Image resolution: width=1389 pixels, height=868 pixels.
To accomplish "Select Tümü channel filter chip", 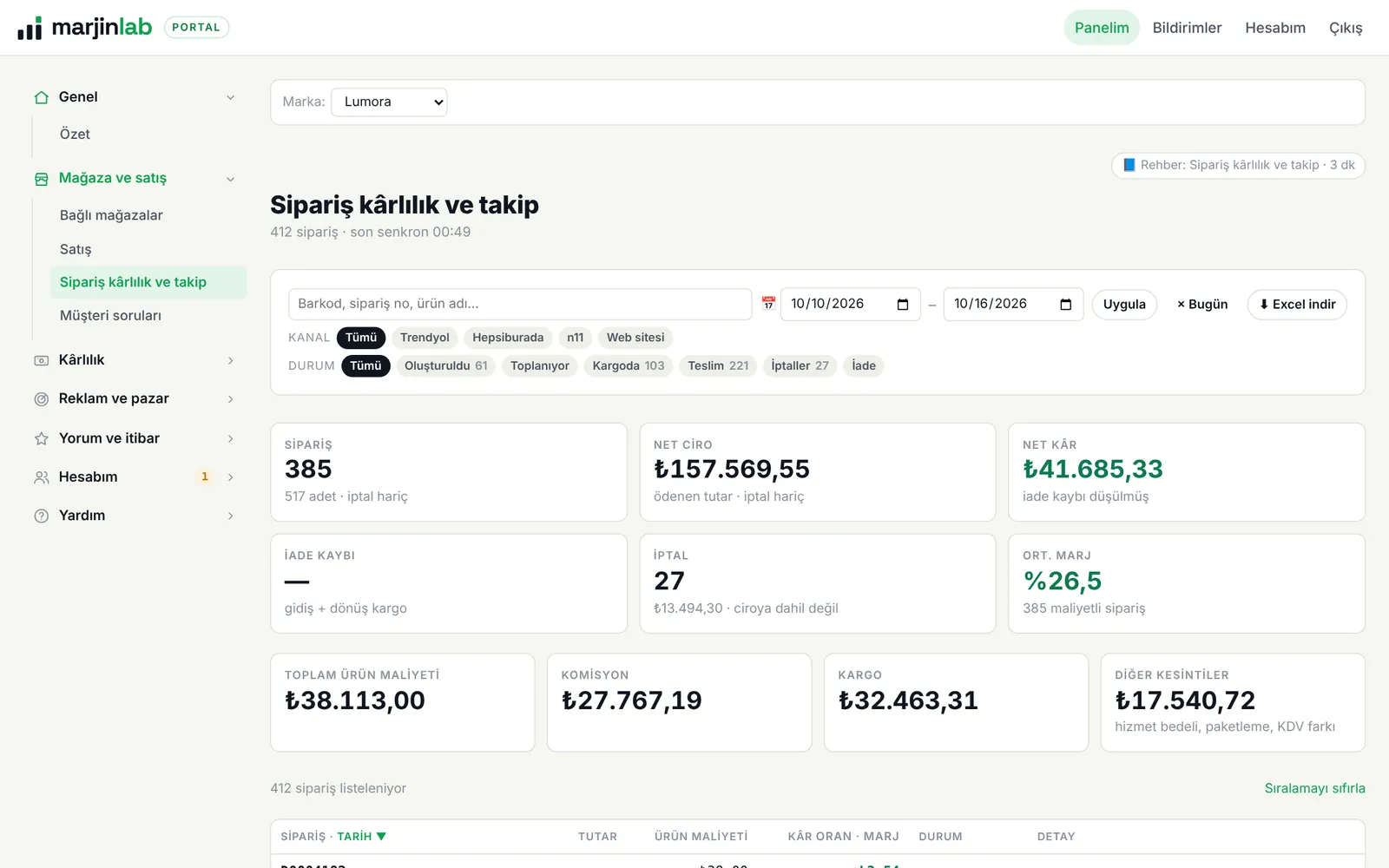I will [x=361, y=338].
